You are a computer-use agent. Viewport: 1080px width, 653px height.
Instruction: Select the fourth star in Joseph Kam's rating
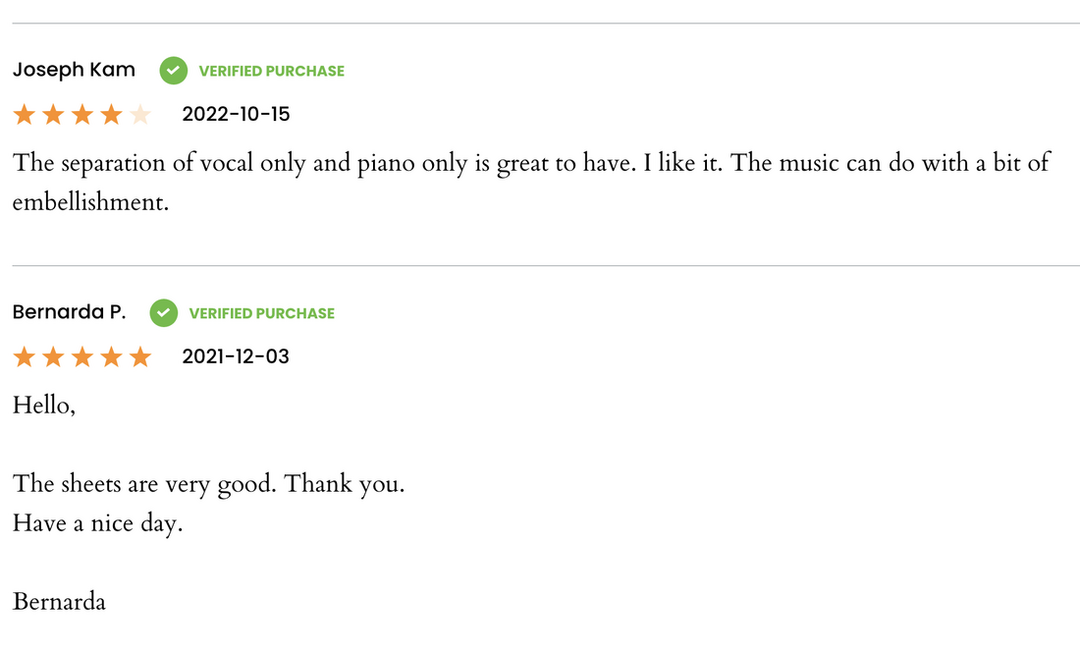(111, 115)
